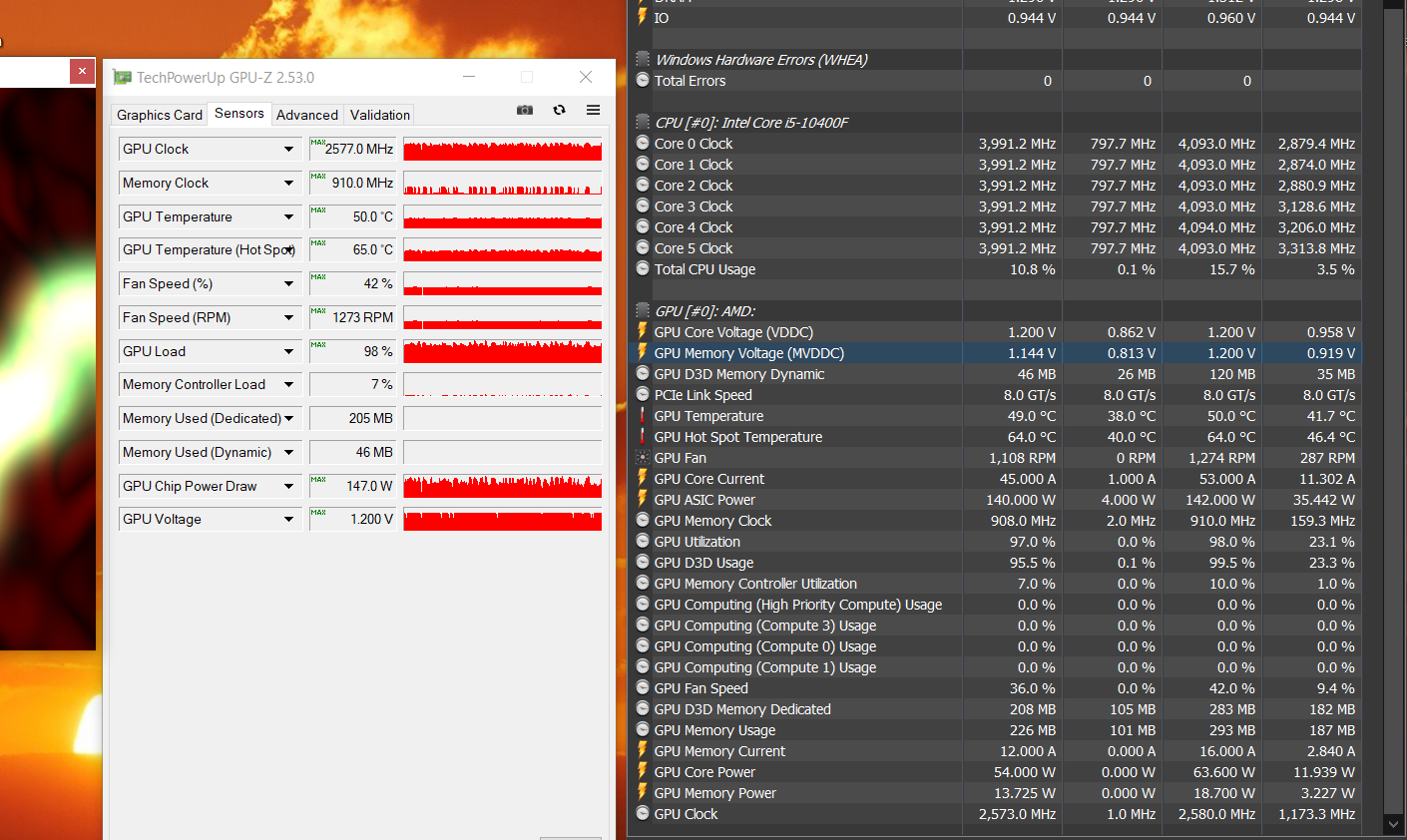1407x840 pixels.
Task: Click the GPU [#0]: AMD section icon
Action: [643, 311]
